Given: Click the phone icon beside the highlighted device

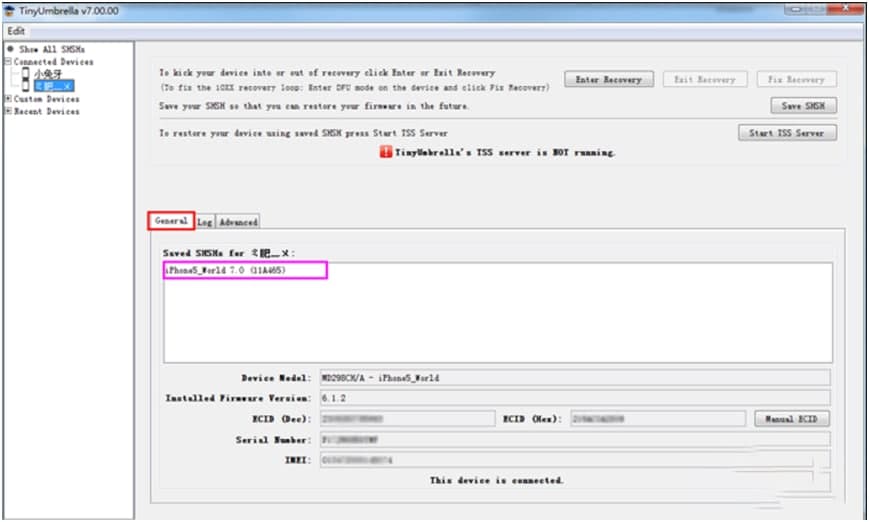Looking at the screenshot, I should [25, 86].
